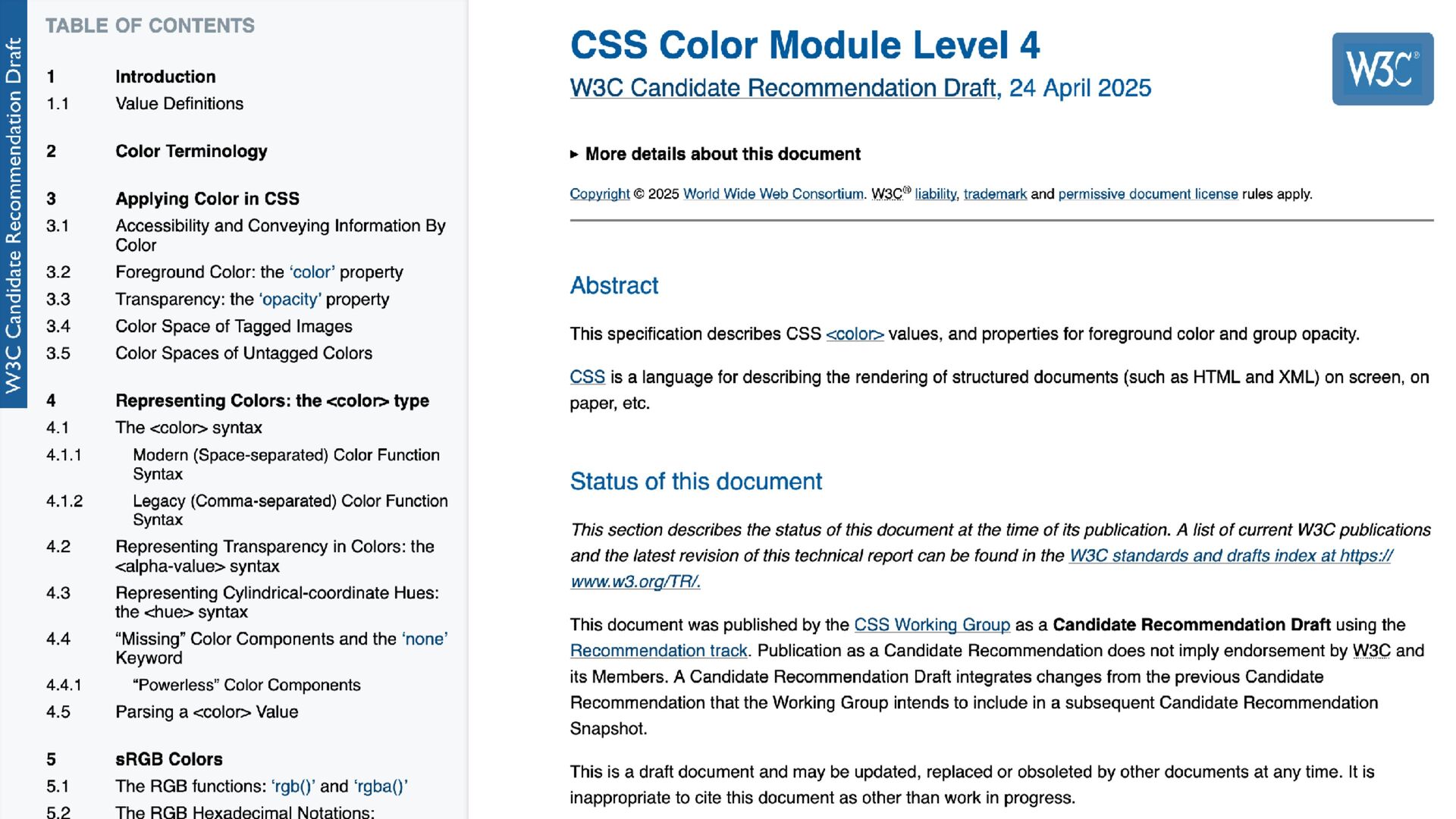Go to Transparency: the 'opacity' property

252,300
